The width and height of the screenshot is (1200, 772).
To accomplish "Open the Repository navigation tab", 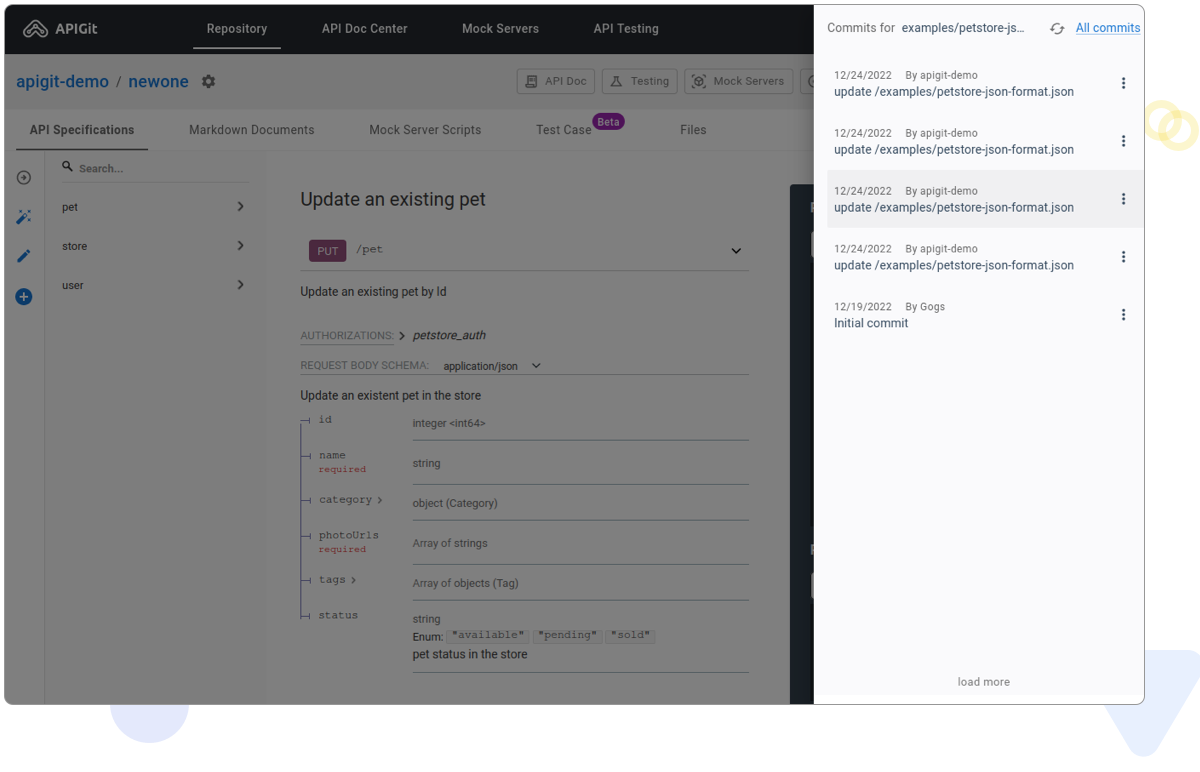I will point(237,29).
